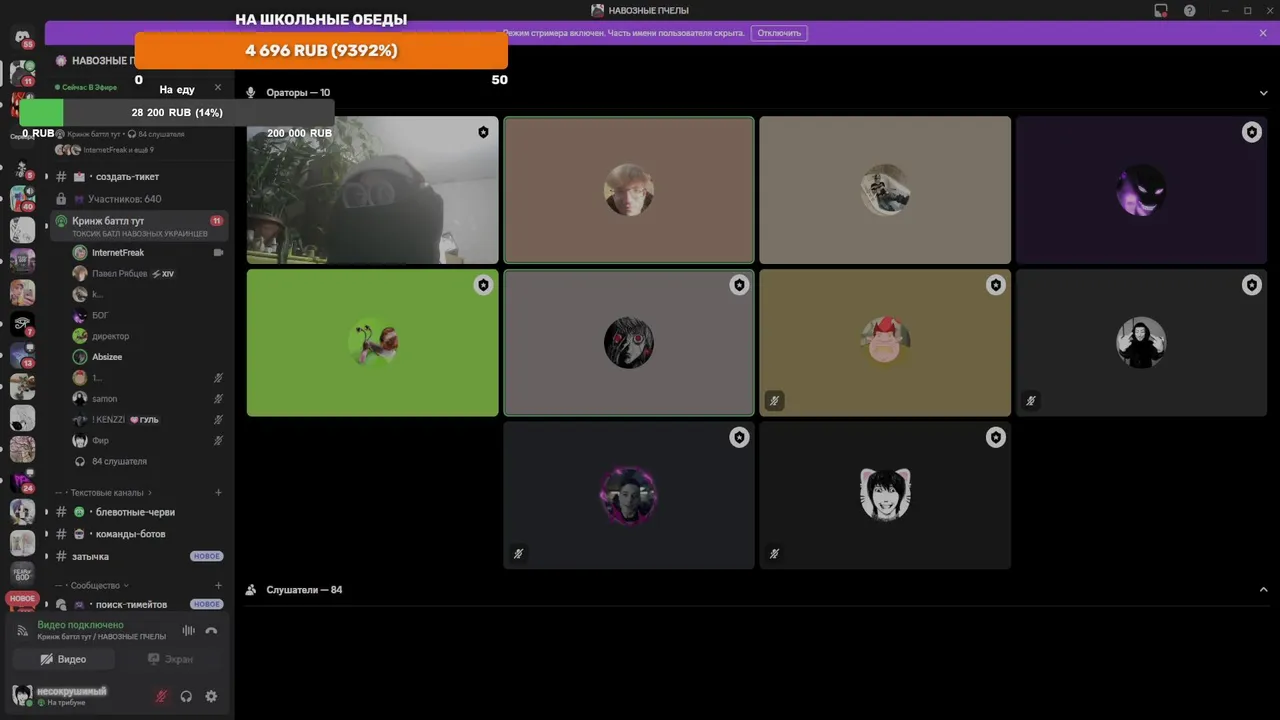Expand threads arrow next to блевотные-черви
The width and height of the screenshot is (1280, 720).
[x=46, y=512]
